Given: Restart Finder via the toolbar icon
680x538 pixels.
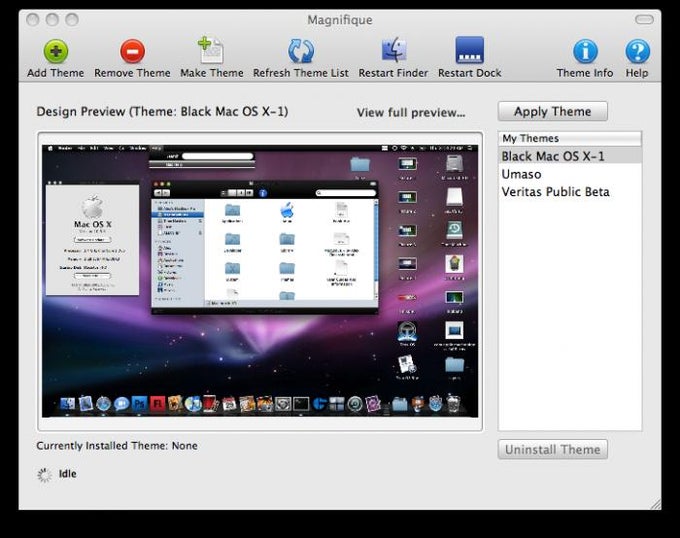Looking at the screenshot, I should (393, 50).
